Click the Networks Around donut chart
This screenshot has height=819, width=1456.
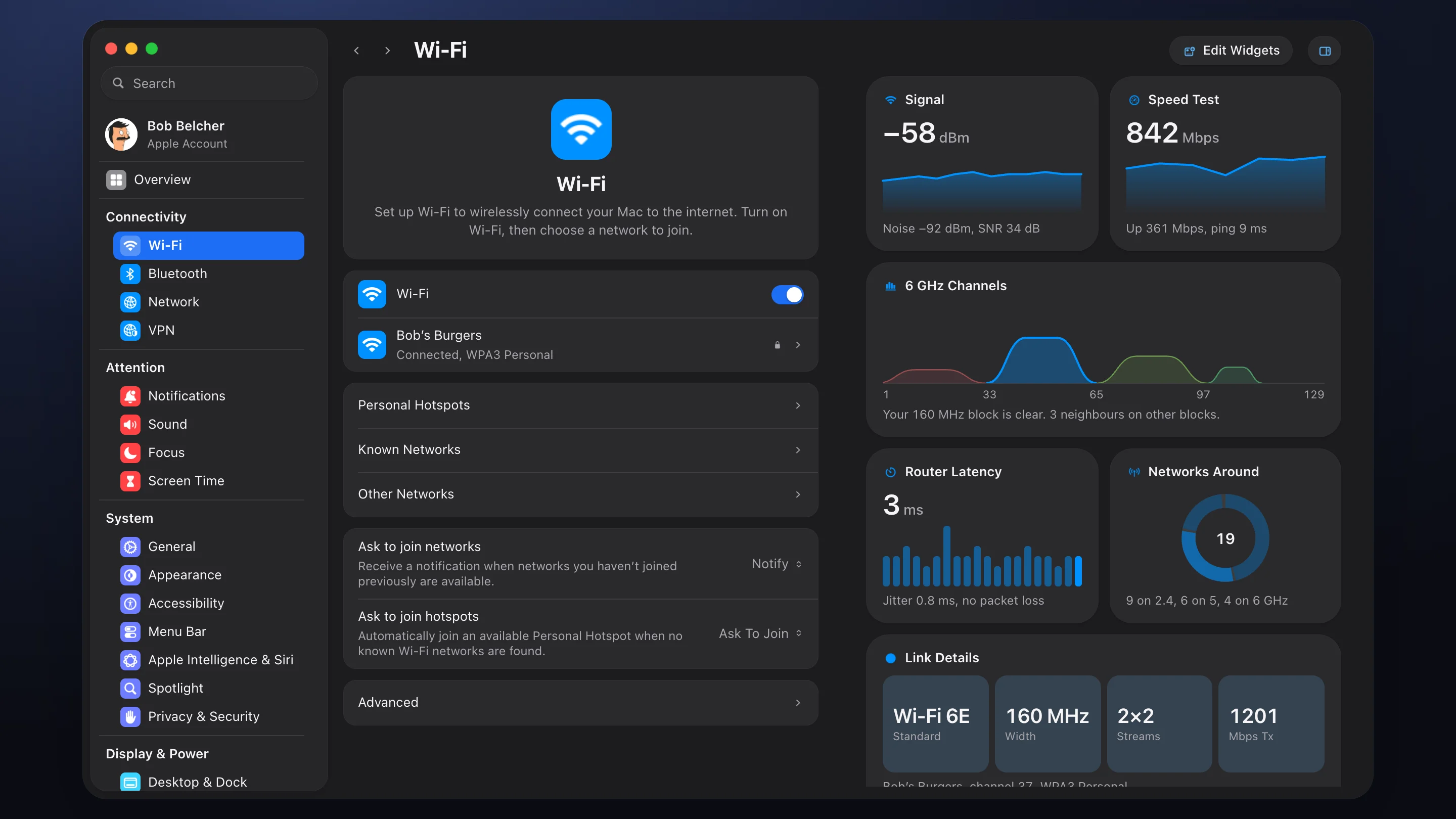click(1225, 537)
